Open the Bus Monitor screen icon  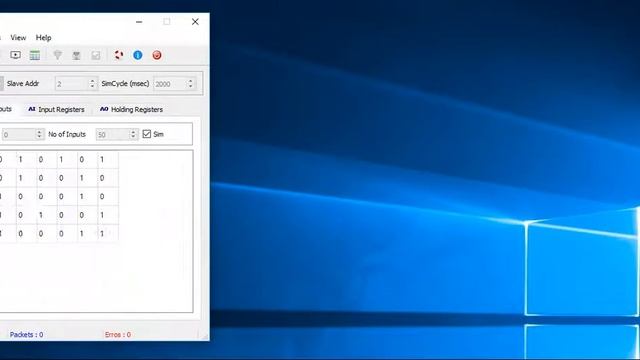click(16, 55)
